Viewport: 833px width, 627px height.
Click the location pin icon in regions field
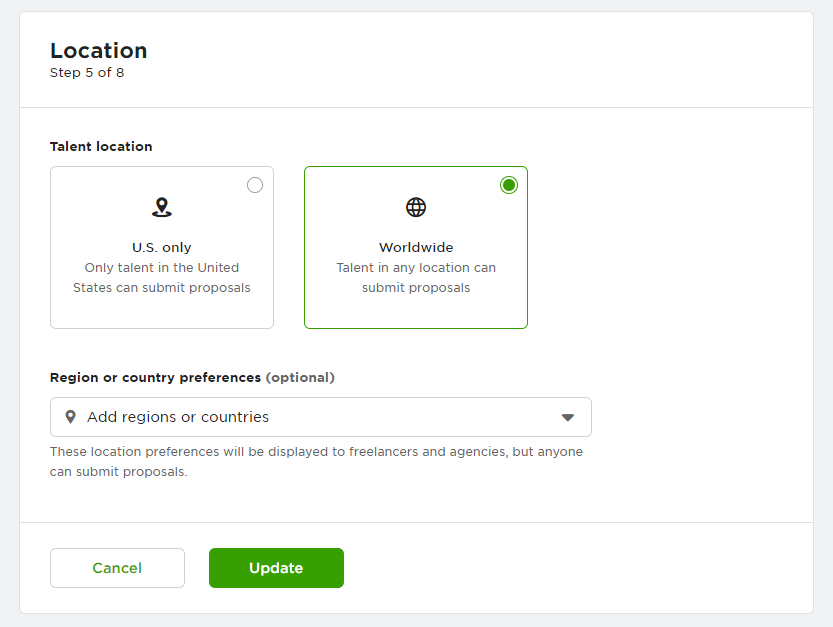(70, 417)
